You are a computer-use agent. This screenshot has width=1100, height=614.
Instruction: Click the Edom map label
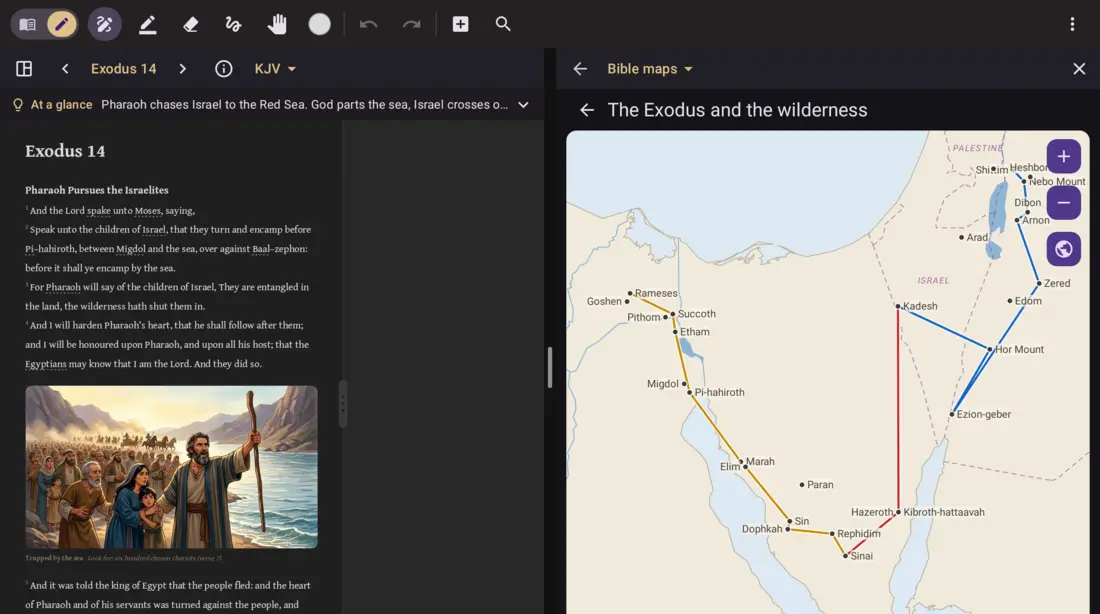coord(1028,301)
